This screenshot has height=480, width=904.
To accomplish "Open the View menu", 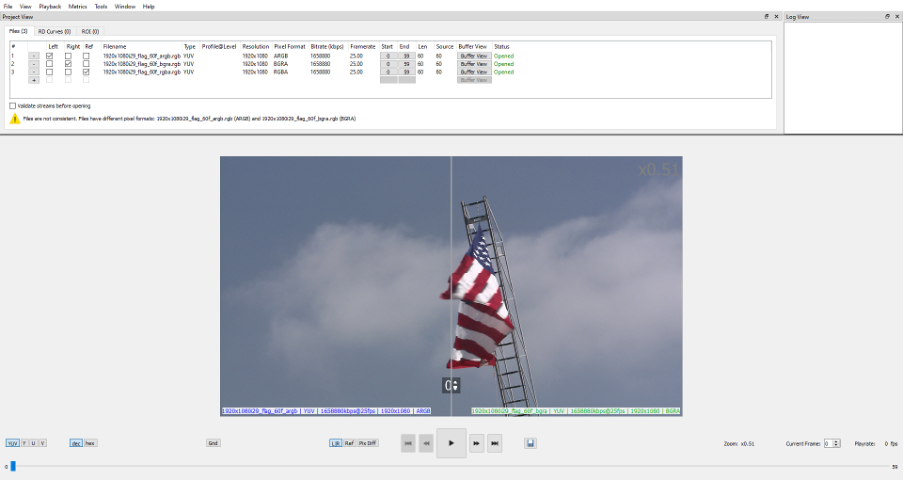I will click(x=25, y=6).
